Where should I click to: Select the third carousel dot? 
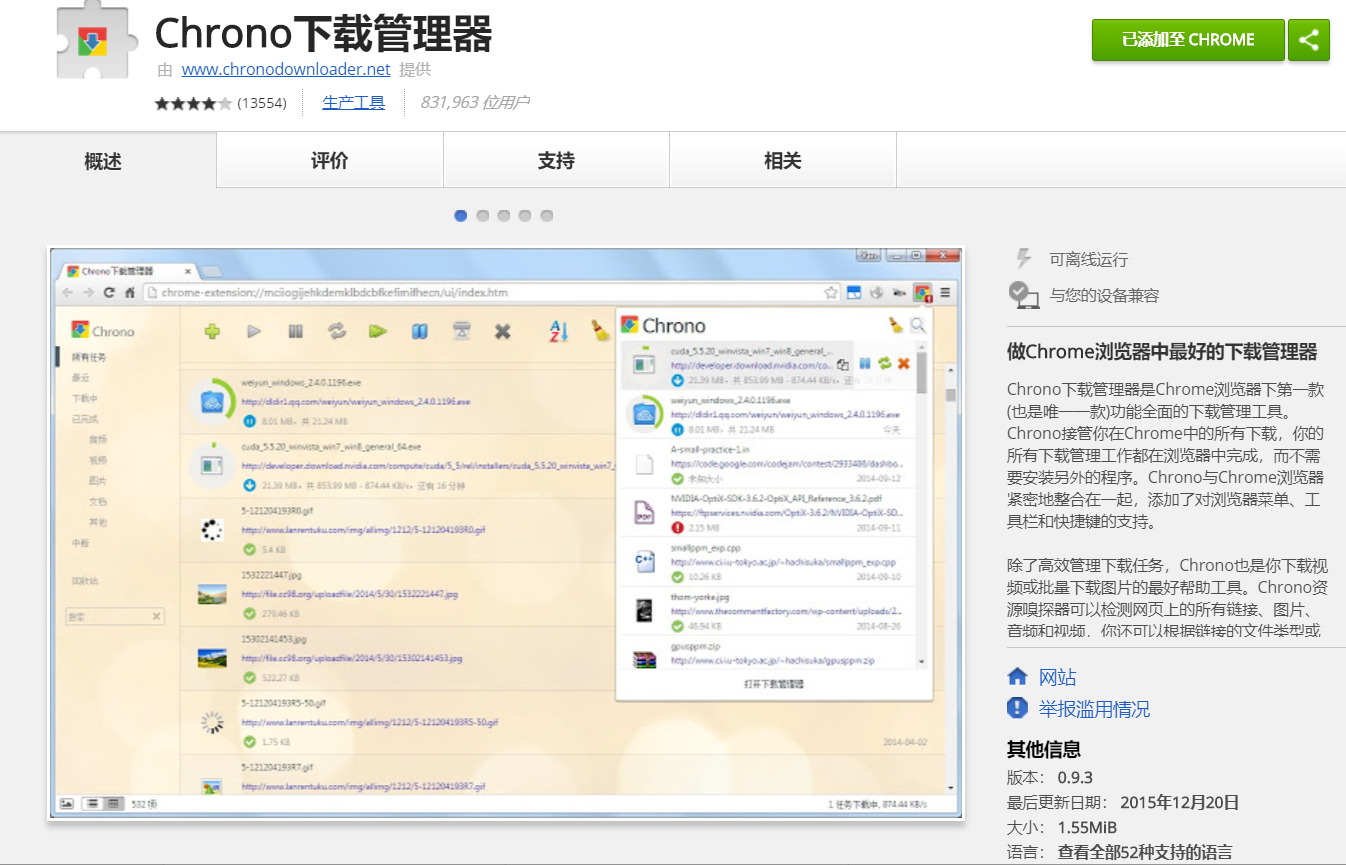point(504,215)
